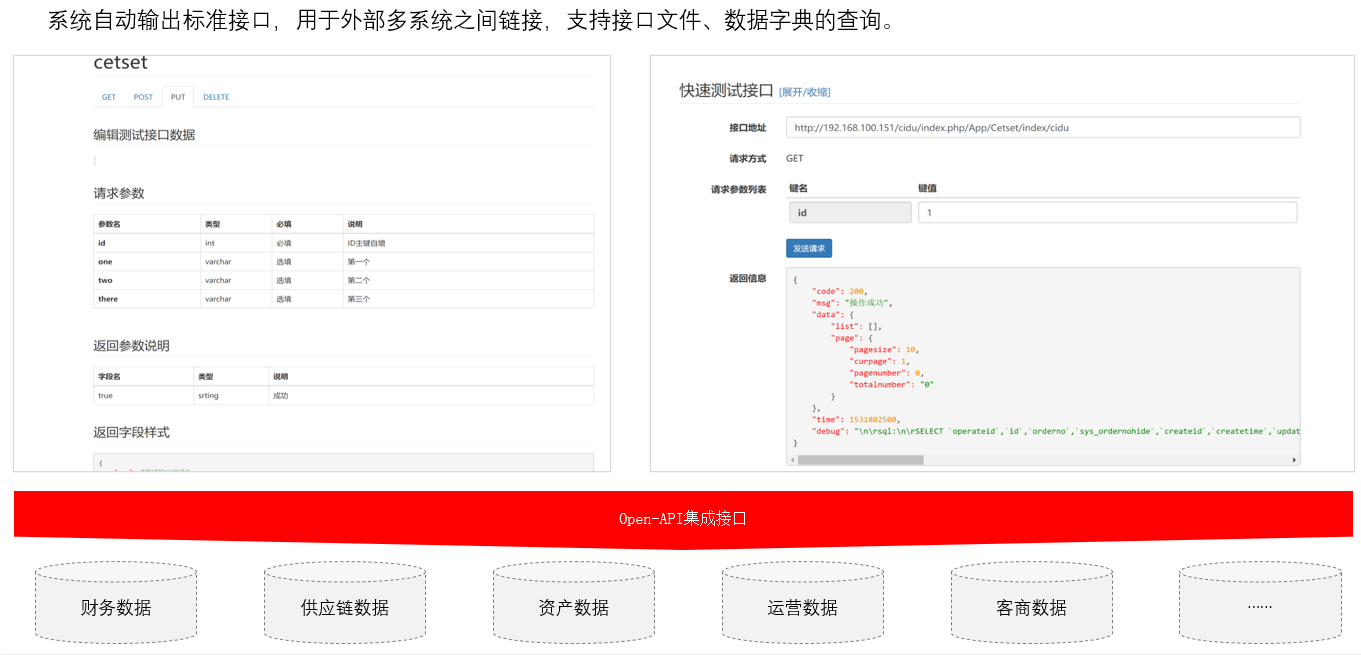Click the 键名 column header
The height and width of the screenshot is (655, 1361).
tap(798, 188)
